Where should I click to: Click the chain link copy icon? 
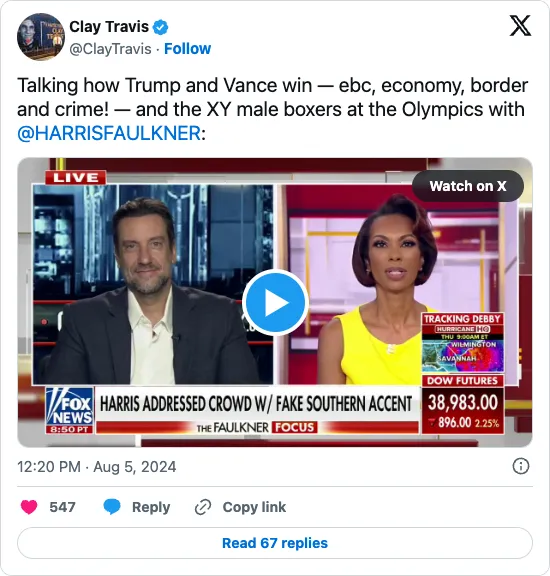[x=203, y=507]
